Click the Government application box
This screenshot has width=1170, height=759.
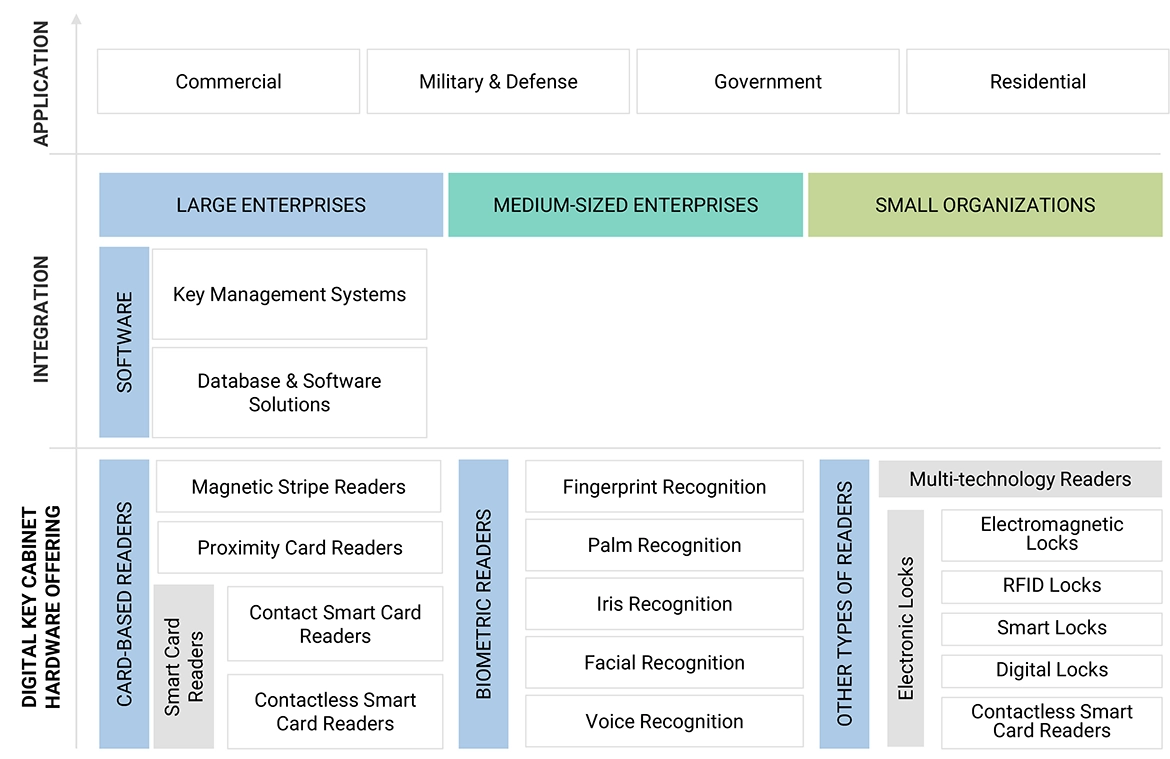[x=767, y=82]
